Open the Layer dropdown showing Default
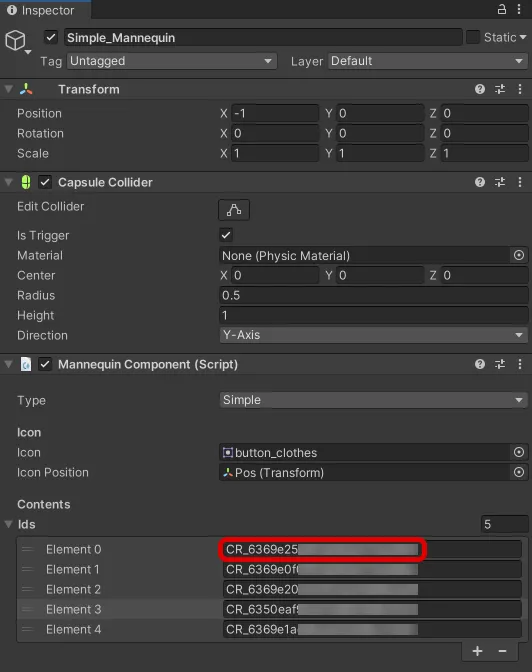Image resolution: width=532 pixels, height=672 pixels. (428, 61)
